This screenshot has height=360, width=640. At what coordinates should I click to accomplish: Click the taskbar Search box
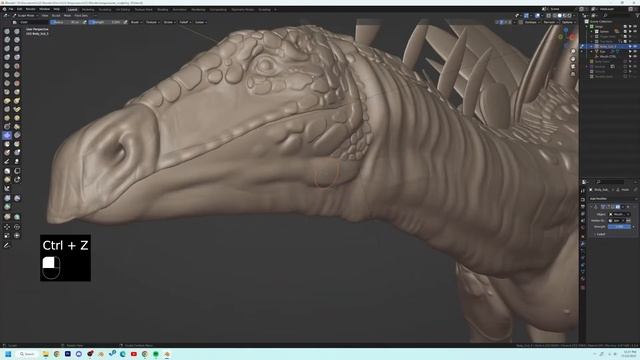coord(28,354)
